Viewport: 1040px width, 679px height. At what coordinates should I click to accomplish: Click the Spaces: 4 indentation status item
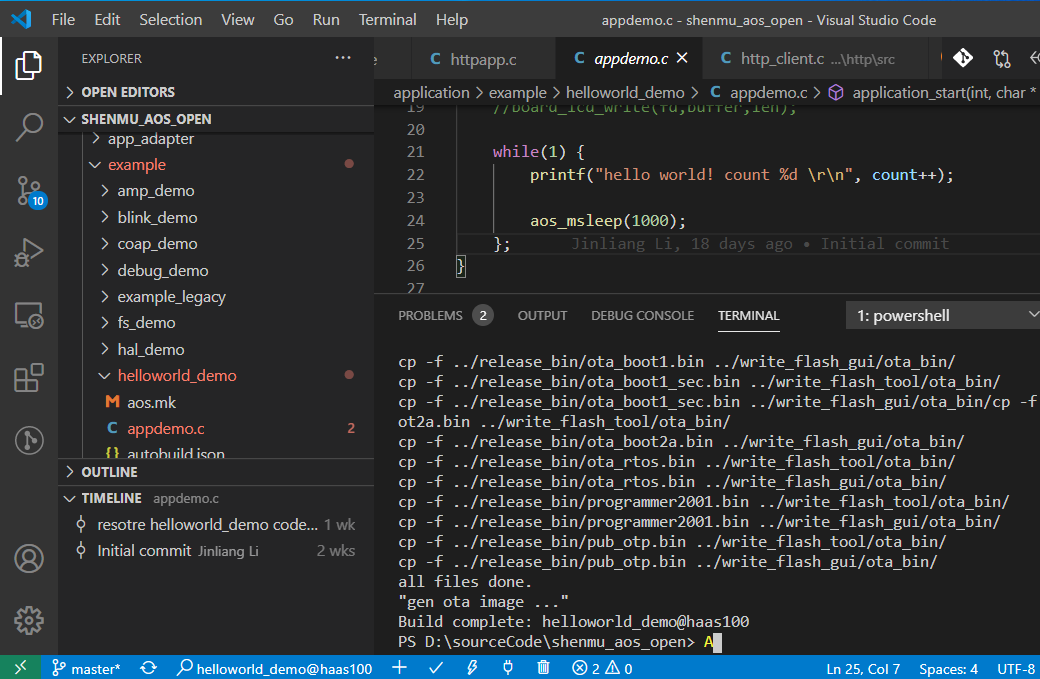point(948,668)
